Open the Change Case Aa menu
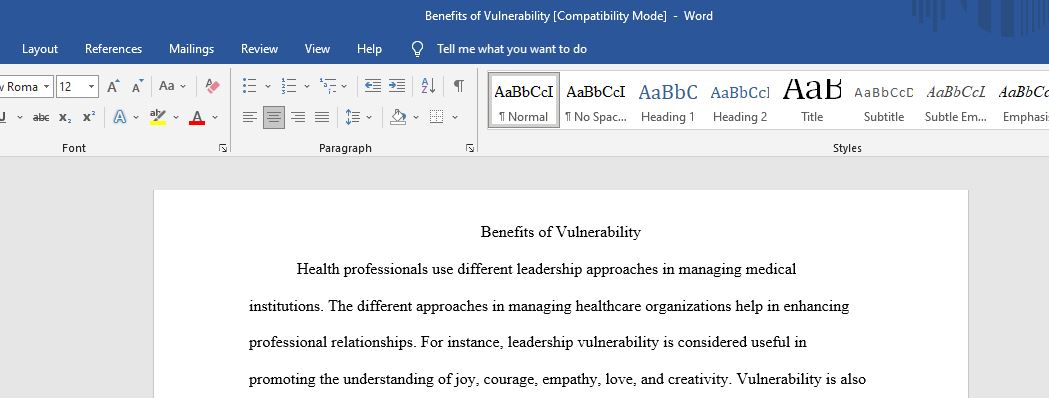The height and width of the screenshot is (398, 1049). click(x=172, y=86)
